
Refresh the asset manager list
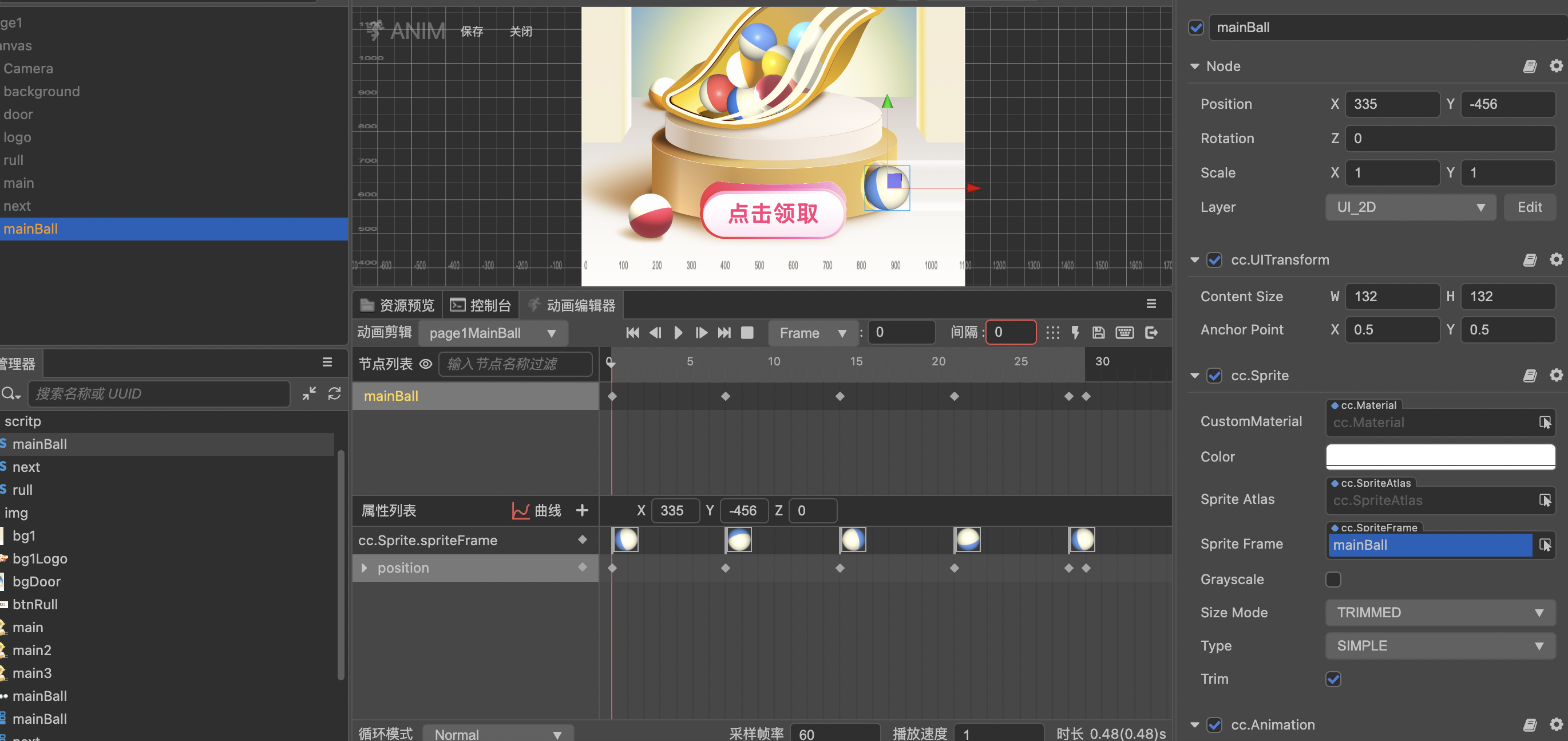click(x=334, y=393)
